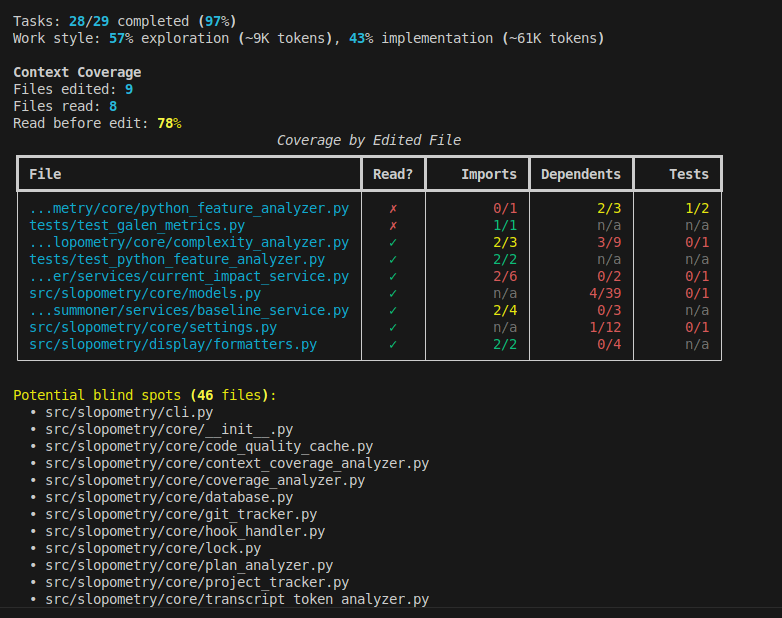Select git_tracker.py in blind spots list
The image size is (782, 618).
181,514
